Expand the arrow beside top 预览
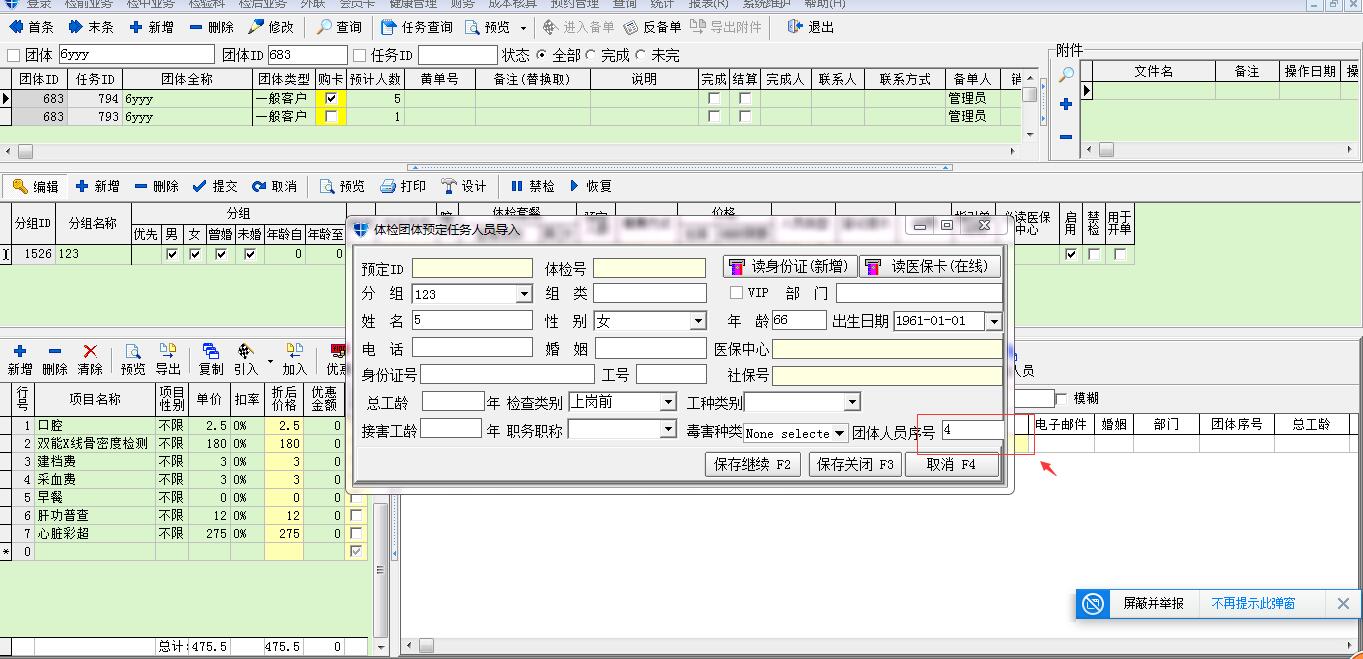 click(x=523, y=28)
